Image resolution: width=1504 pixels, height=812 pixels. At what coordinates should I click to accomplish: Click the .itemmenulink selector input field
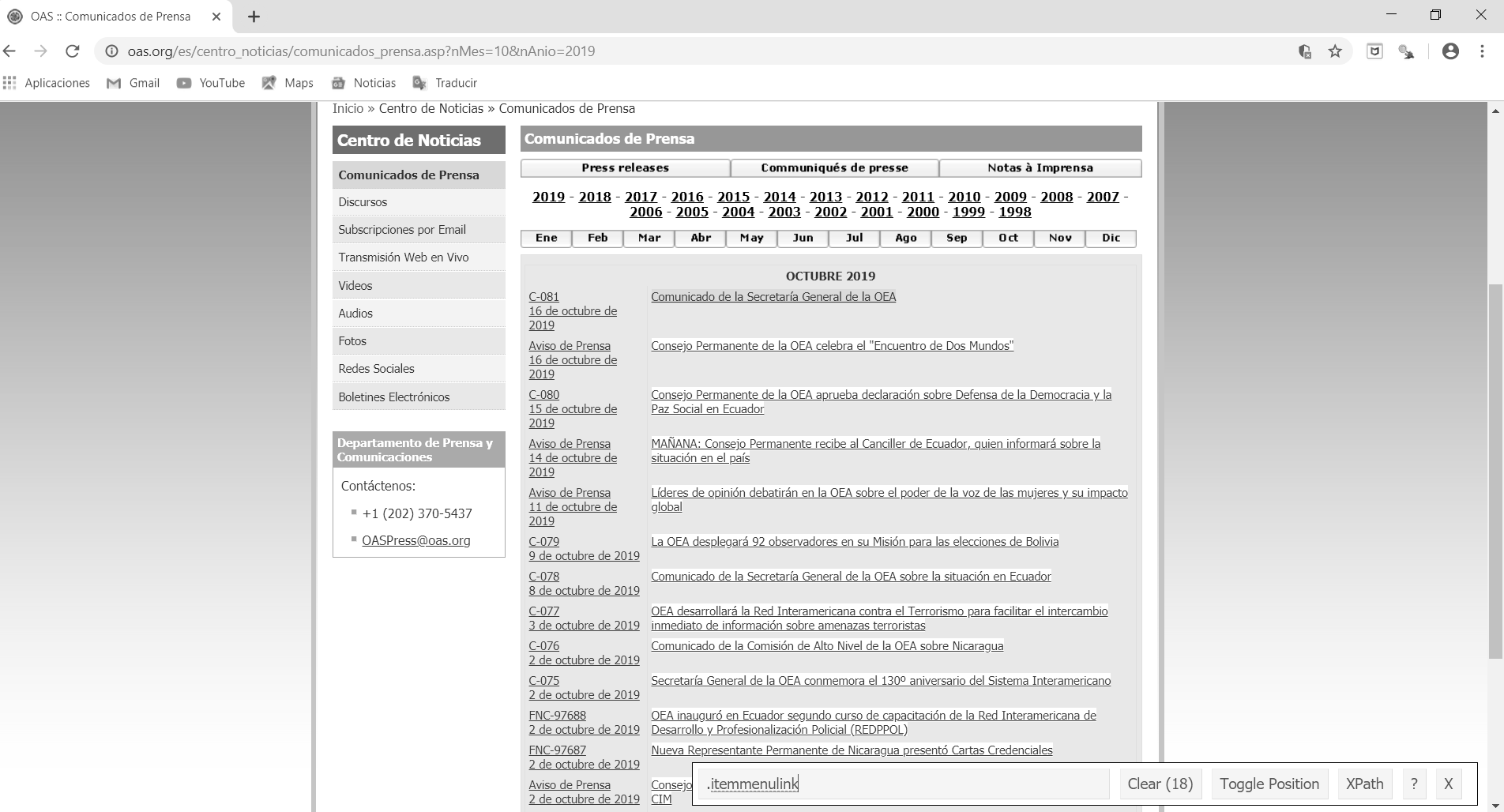tap(904, 784)
